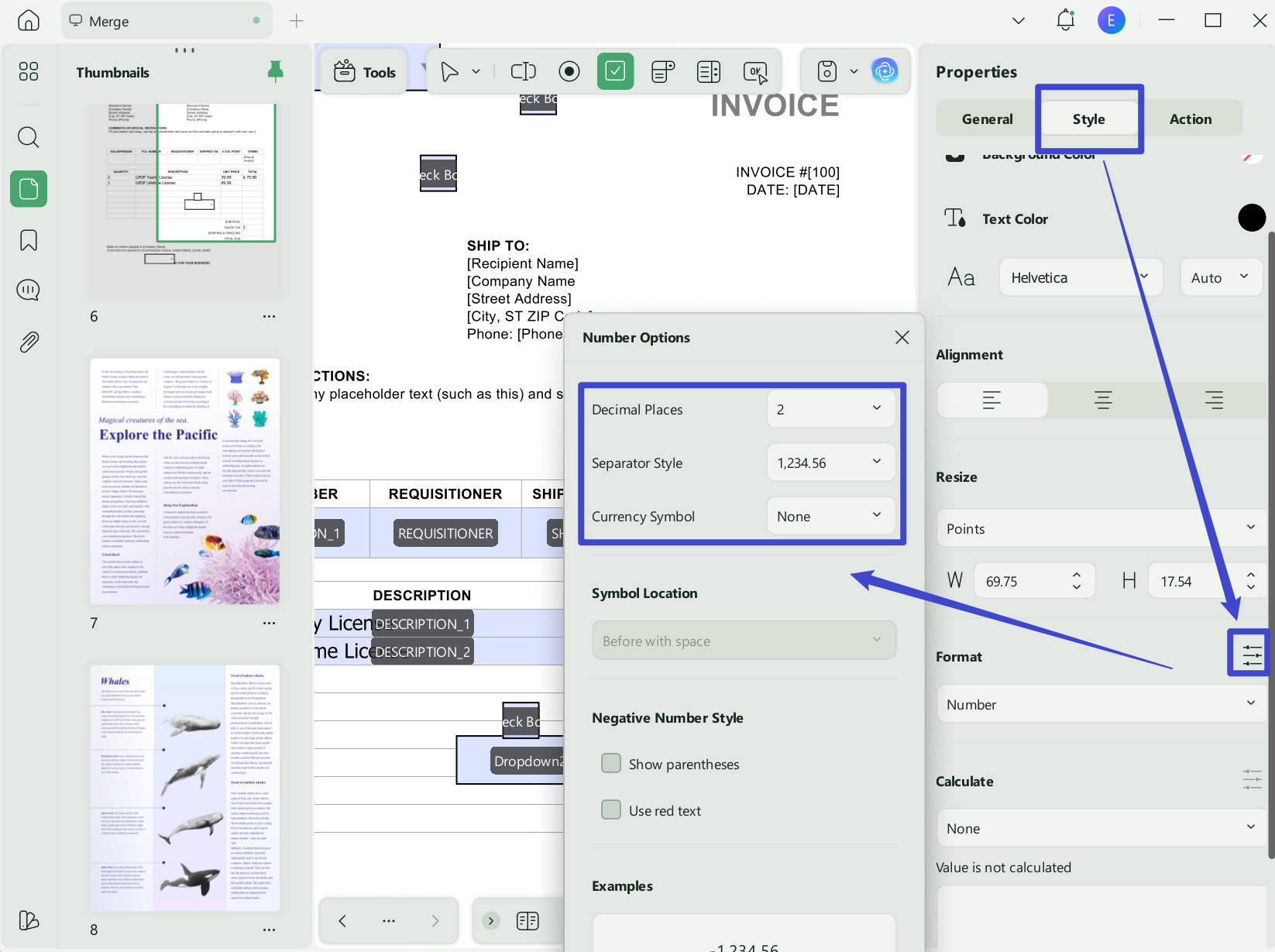Expand the bottom bar with the round arrow
1275x952 pixels.
490,921
